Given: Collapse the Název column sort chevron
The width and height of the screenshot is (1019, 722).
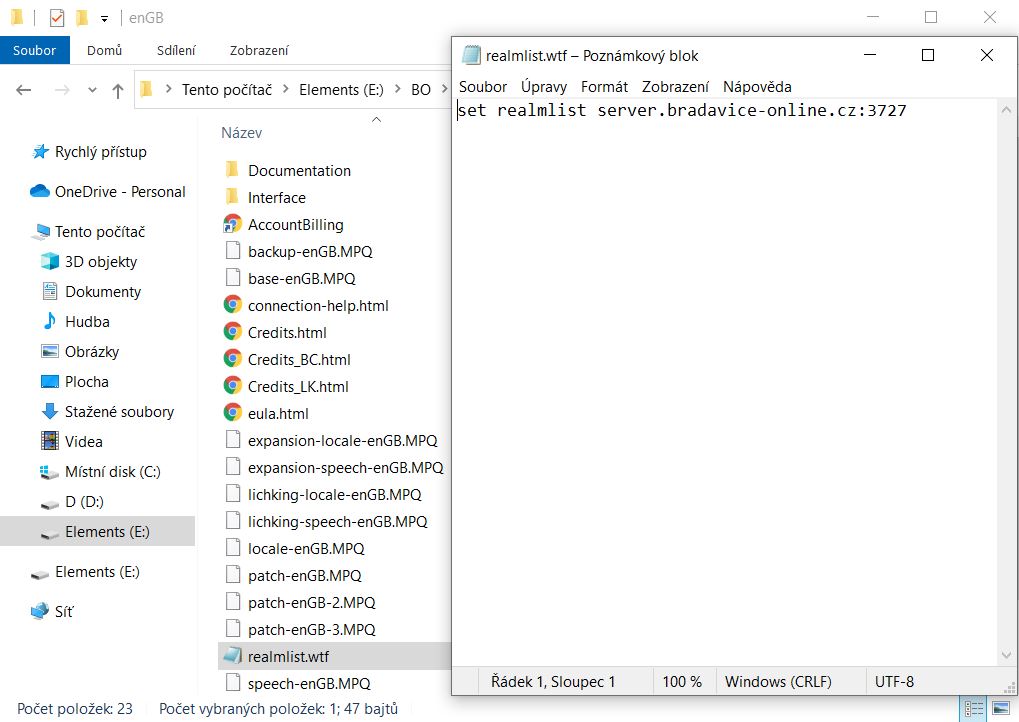Looking at the screenshot, I should point(376,119).
